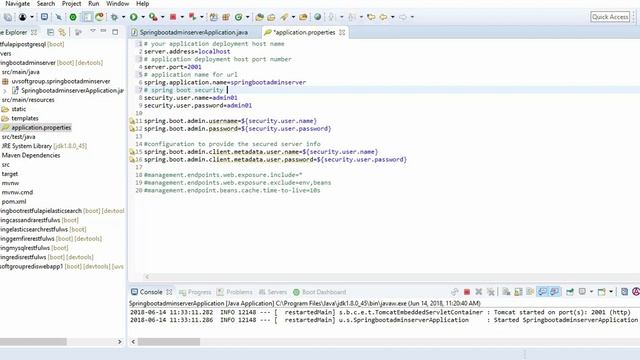Click the Open Console icon
Viewport: 640px width, 360px height.
click(602, 292)
